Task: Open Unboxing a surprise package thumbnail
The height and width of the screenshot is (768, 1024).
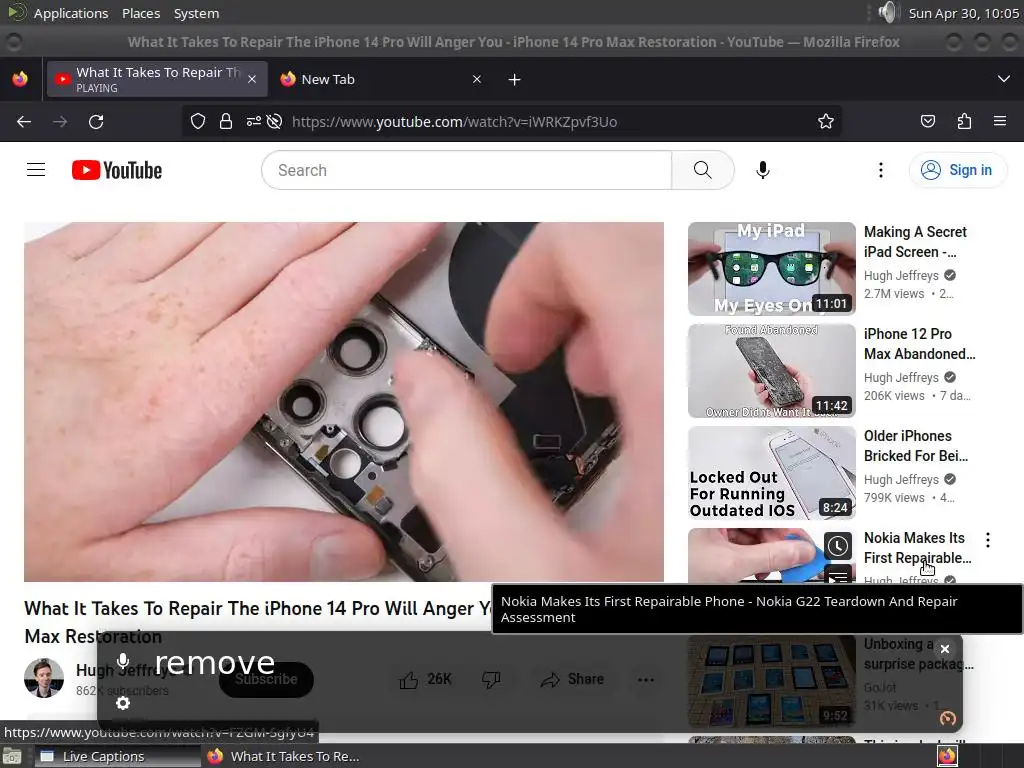Action: pos(771,680)
